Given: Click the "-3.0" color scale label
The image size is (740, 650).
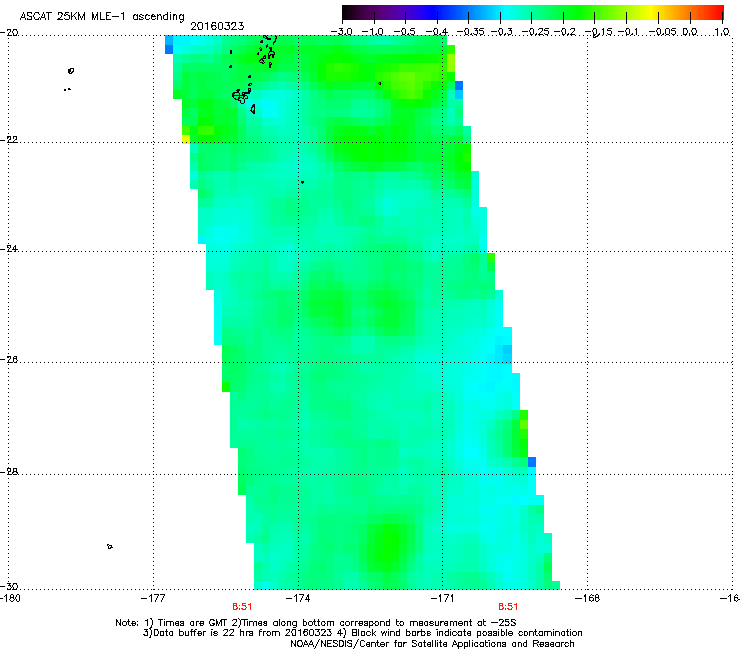Looking at the screenshot, I should [x=341, y=32].
